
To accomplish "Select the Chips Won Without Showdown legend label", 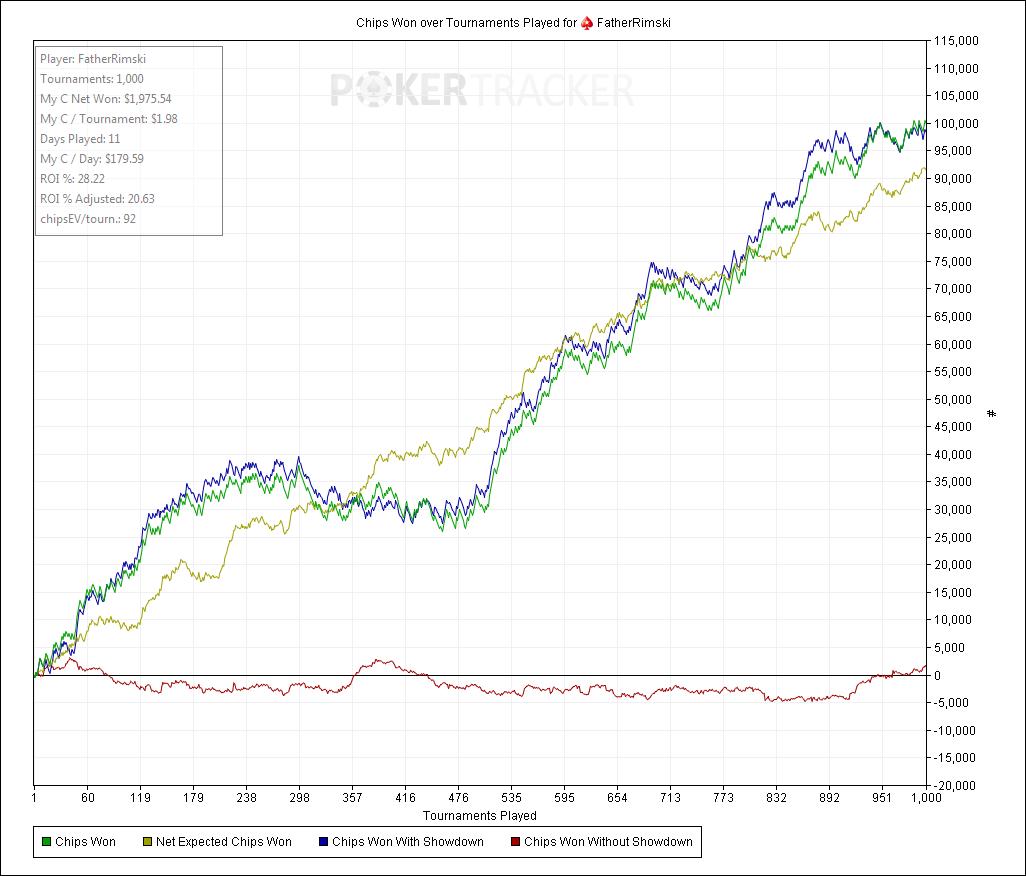I will point(608,842).
